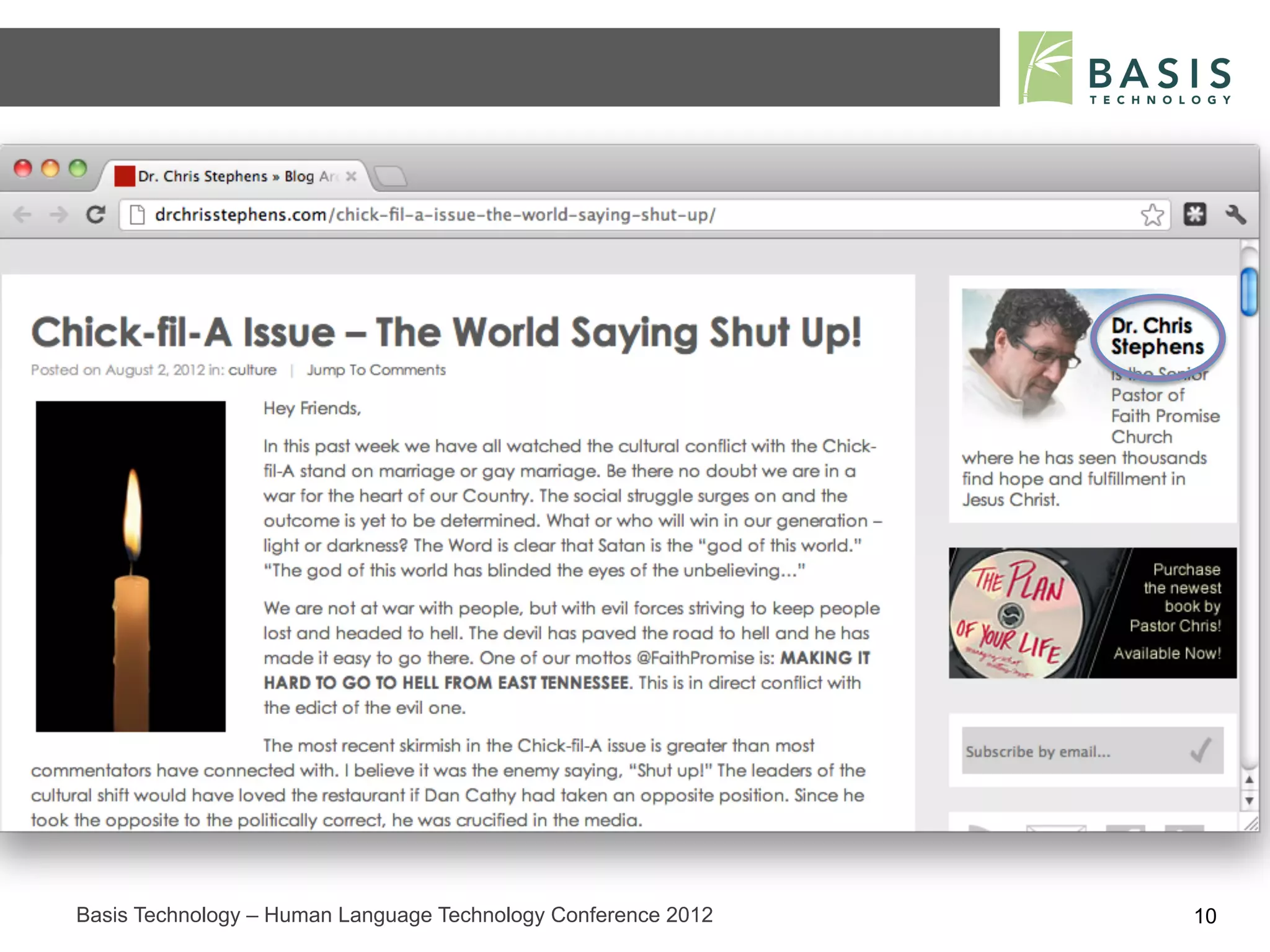Click the scrollbar down arrow
1270x952 pixels.
[x=1250, y=800]
